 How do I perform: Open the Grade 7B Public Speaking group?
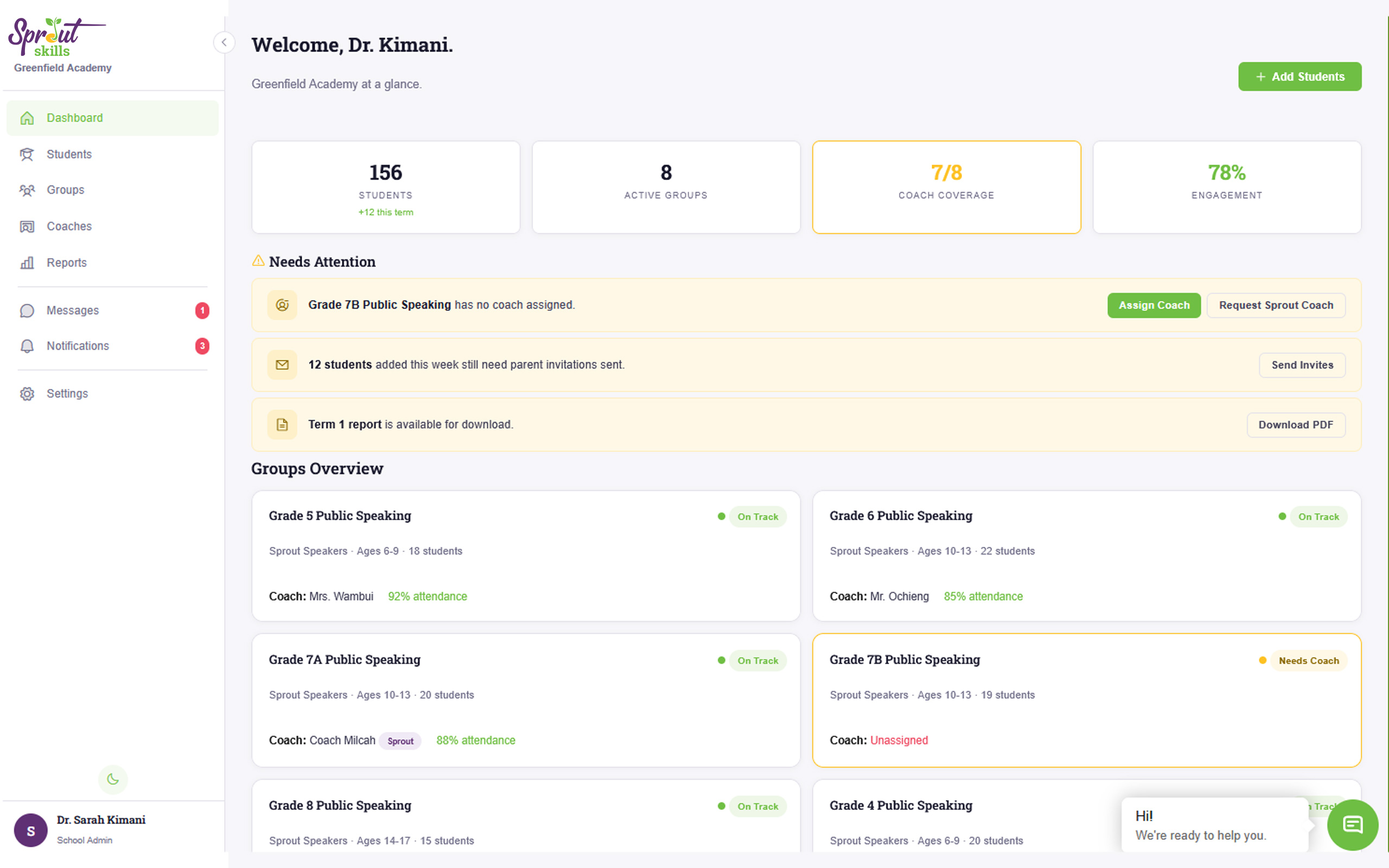point(1087,700)
